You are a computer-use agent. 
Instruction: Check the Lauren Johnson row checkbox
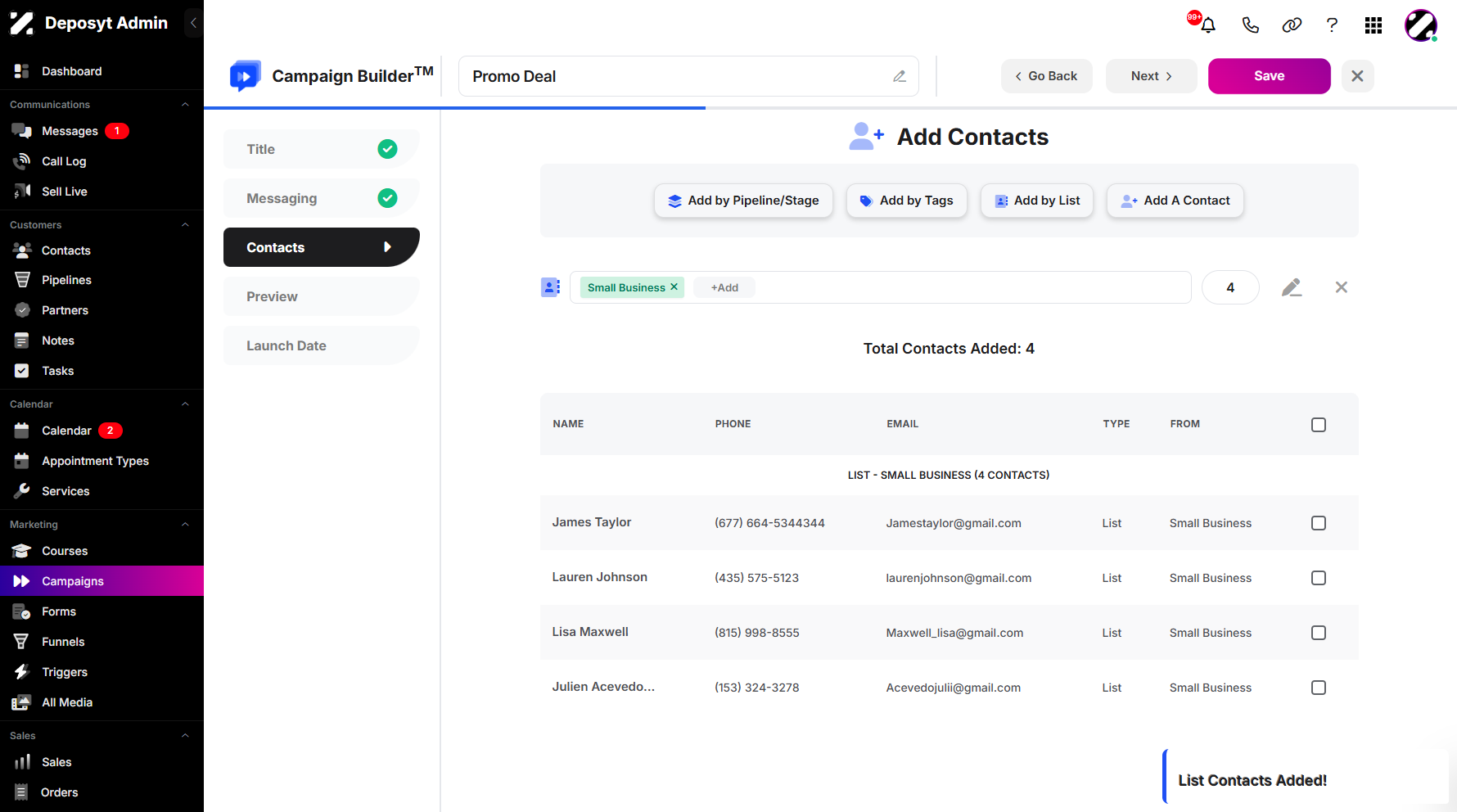pyautogui.click(x=1319, y=578)
